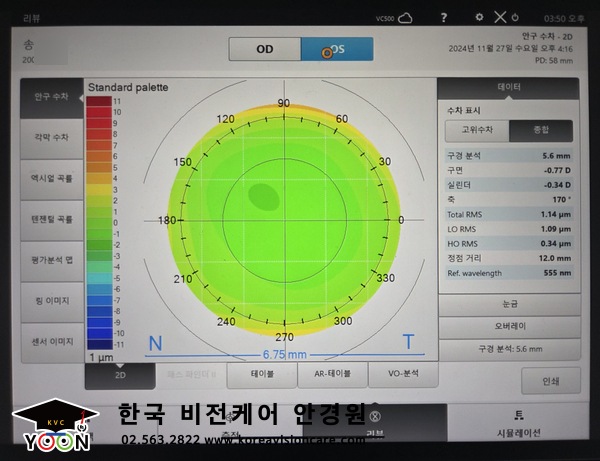This screenshot has height=461, width=600.
Task: Open the 링 이미지 side tab
Action: pos(50,300)
